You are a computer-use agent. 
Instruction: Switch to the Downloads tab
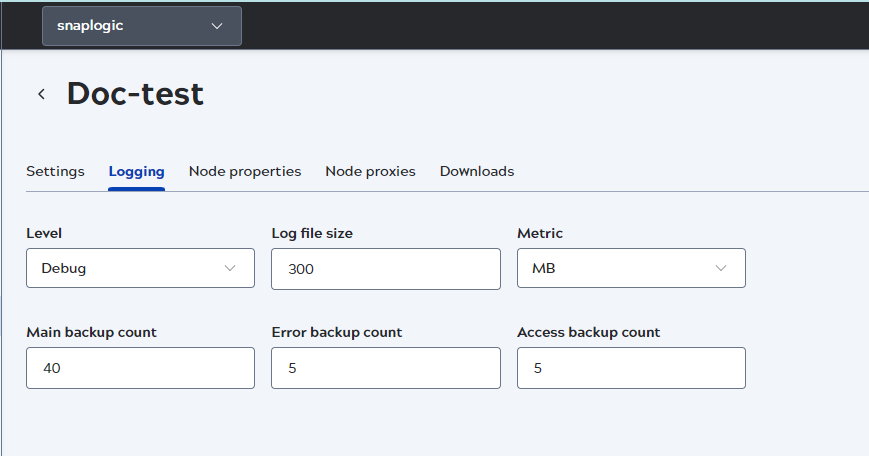click(477, 171)
